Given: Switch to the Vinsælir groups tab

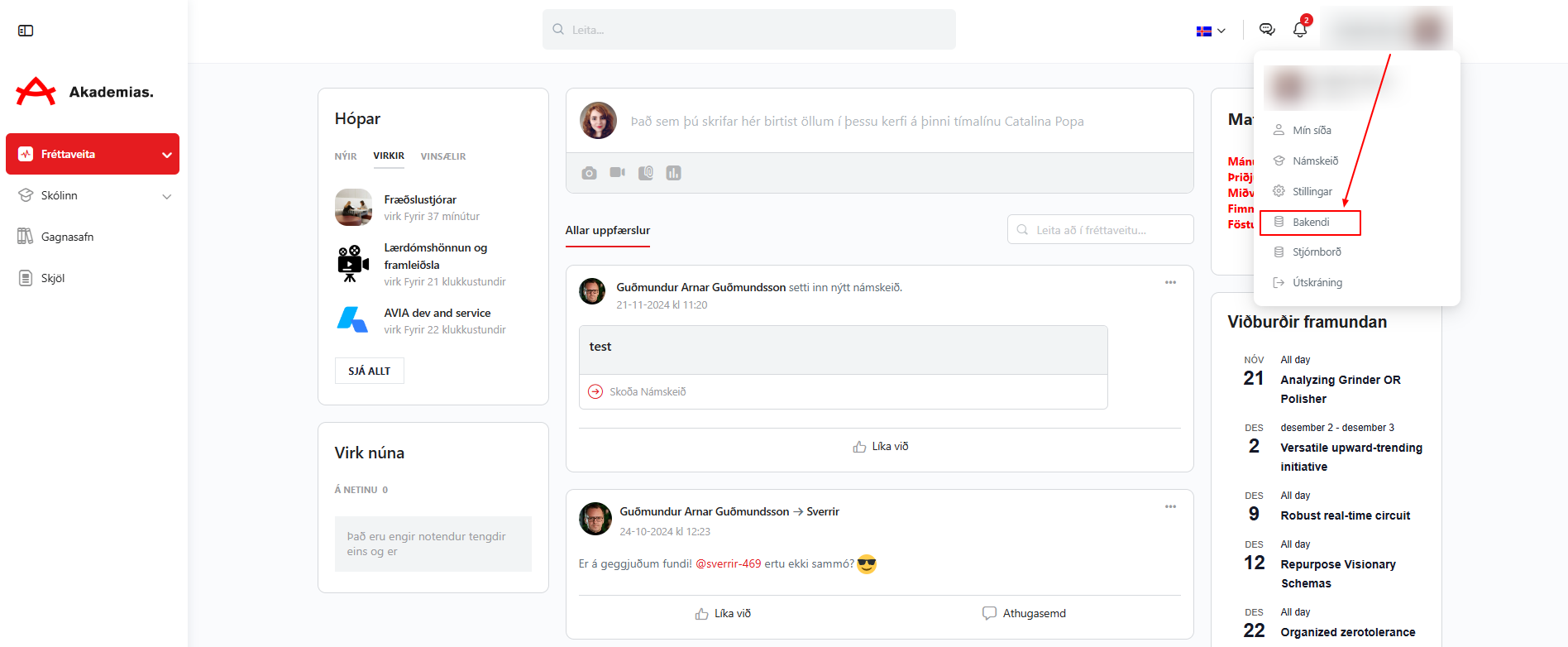Looking at the screenshot, I should tap(442, 156).
